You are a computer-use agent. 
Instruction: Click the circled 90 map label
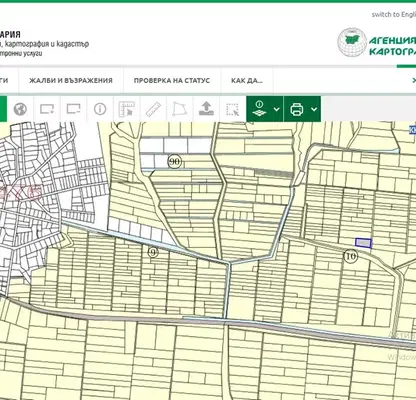coord(174,162)
